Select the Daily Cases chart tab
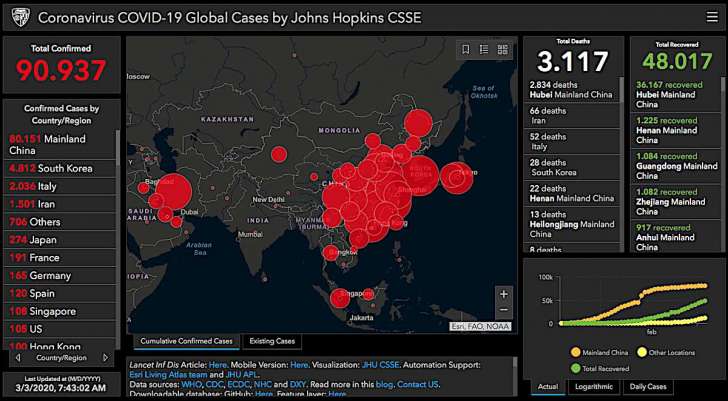 click(x=648, y=387)
